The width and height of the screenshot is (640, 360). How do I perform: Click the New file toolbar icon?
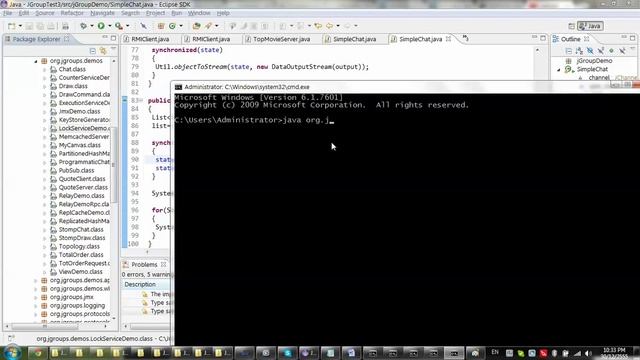click(x=11, y=26)
